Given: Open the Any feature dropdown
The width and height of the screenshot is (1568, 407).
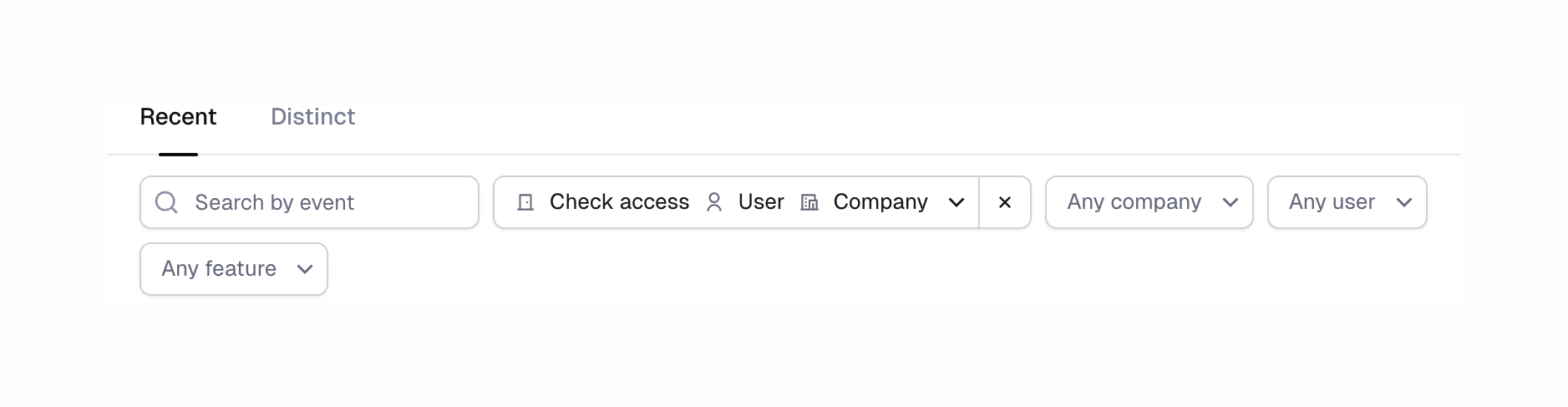Looking at the screenshot, I should [219, 269].
